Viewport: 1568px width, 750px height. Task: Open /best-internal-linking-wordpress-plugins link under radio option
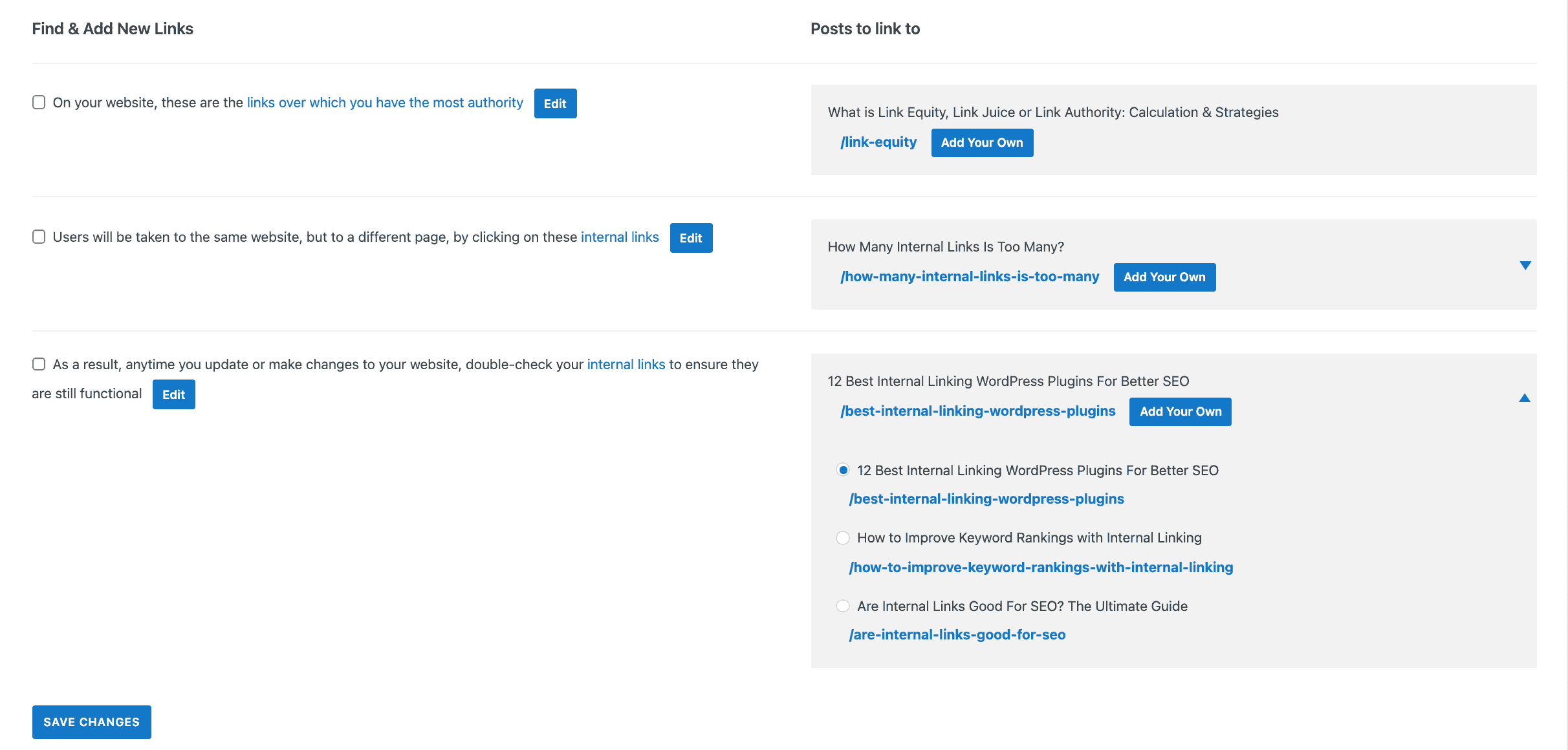pos(986,499)
